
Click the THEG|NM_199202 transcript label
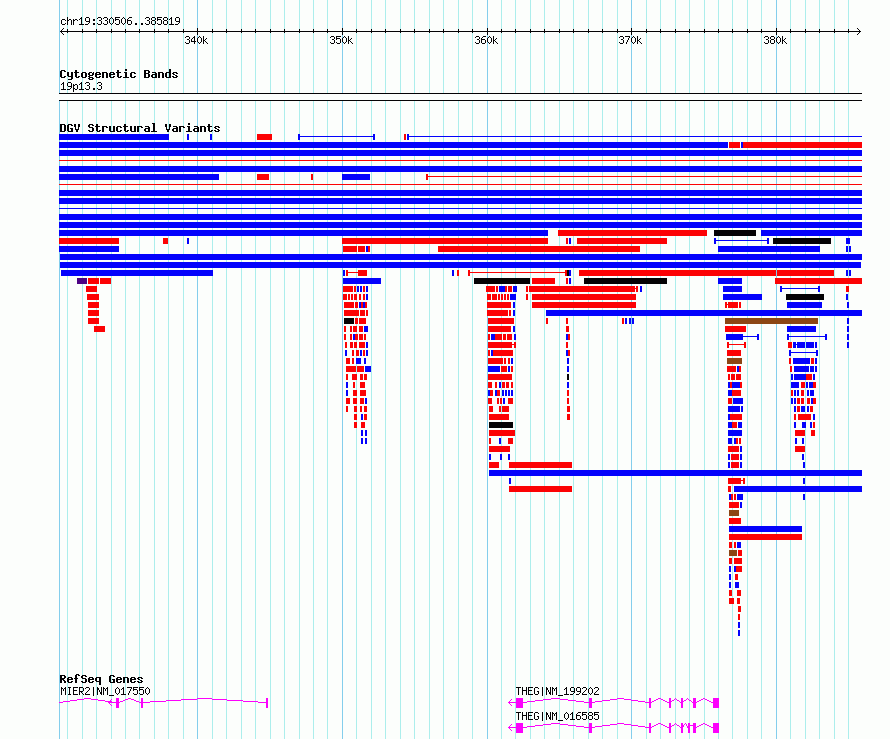pos(557,691)
